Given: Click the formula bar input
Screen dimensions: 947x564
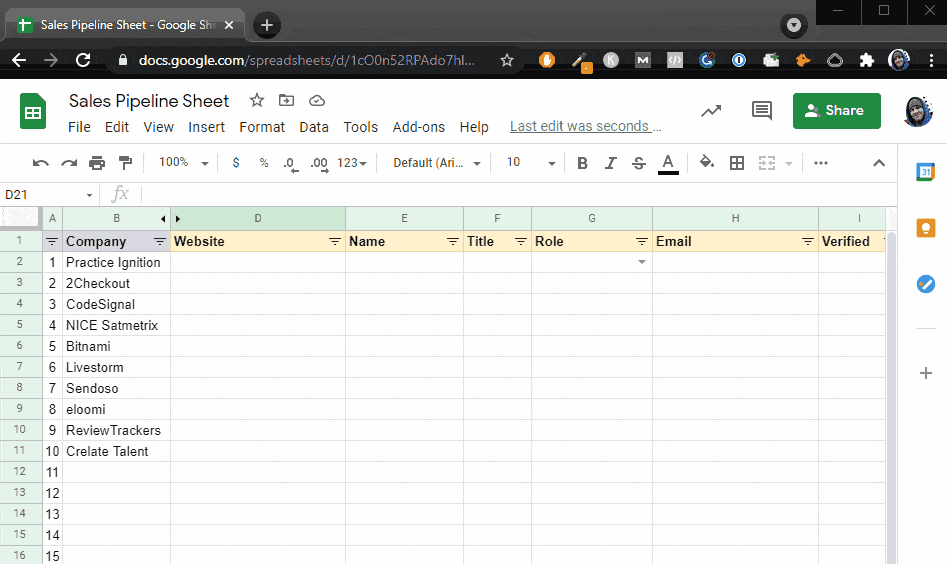Looking at the screenshot, I should [518, 194].
